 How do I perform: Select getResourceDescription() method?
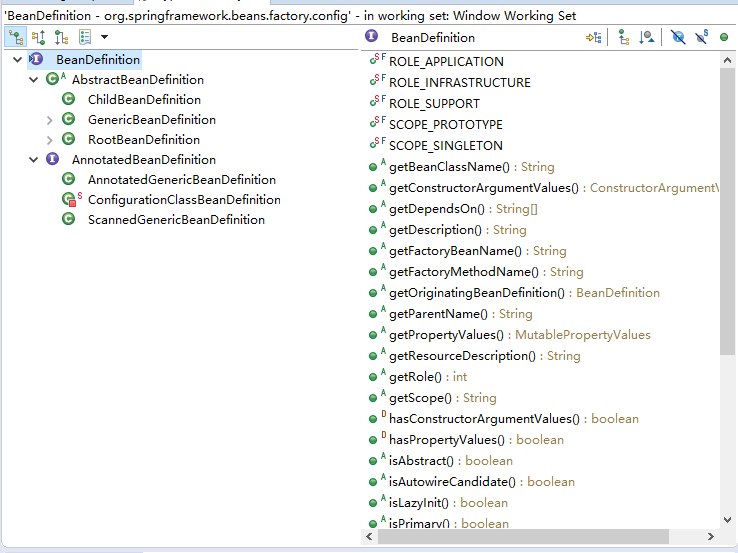484,356
